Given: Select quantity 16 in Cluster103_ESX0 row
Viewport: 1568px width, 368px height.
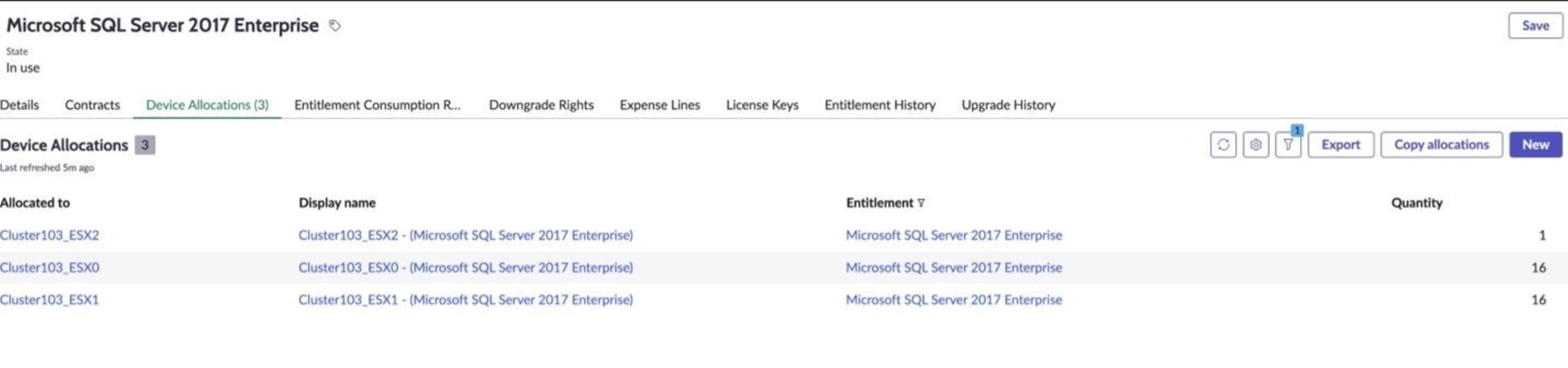Looking at the screenshot, I should pos(1538,268).
